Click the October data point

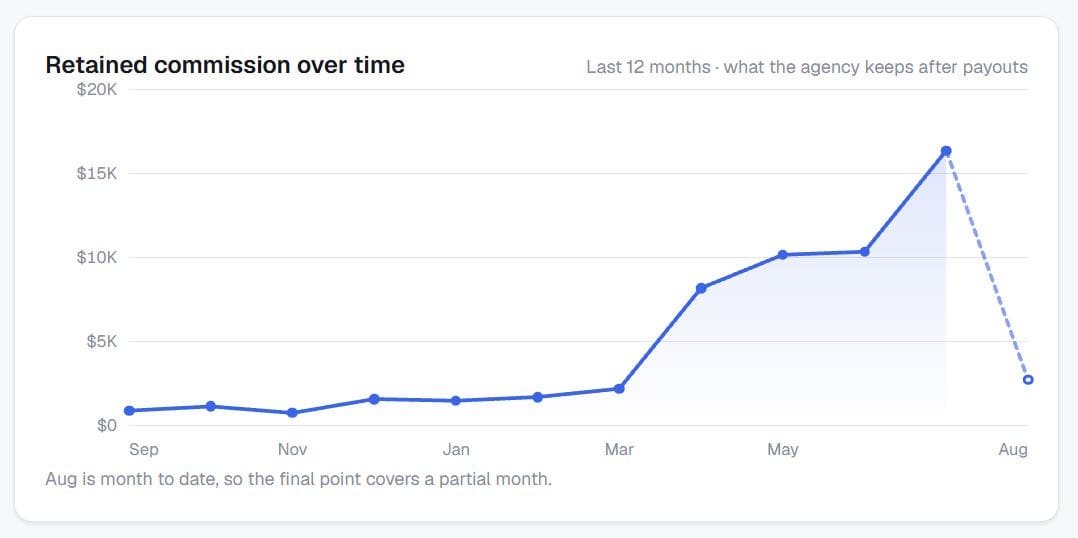pos(211,406)
